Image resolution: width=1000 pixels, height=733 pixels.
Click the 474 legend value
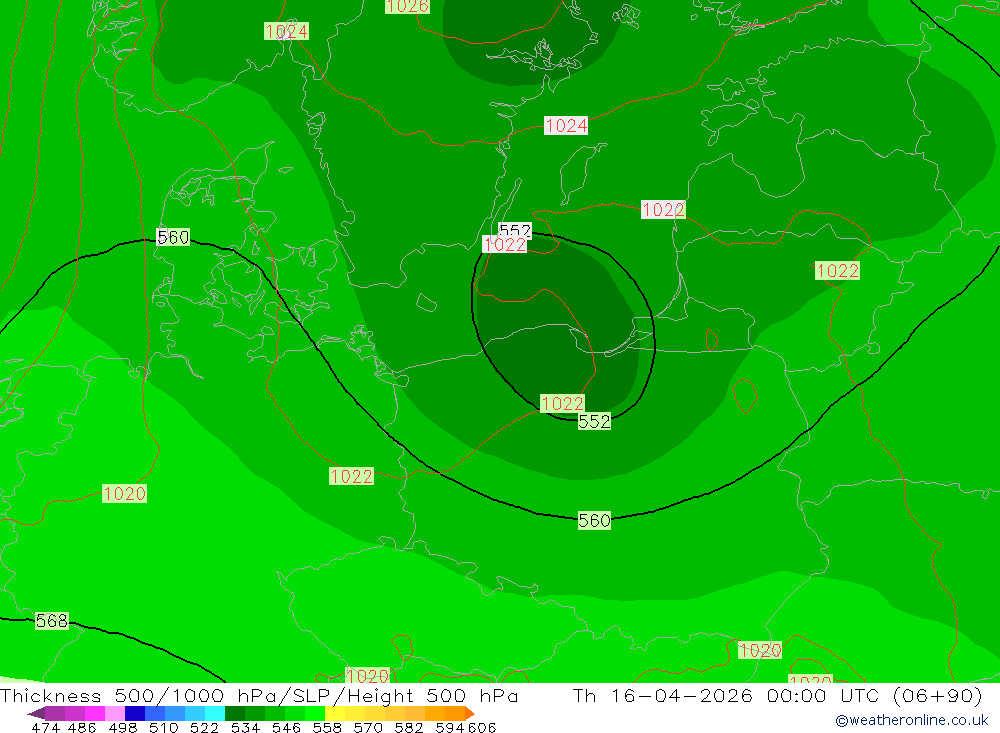click(45, 727)
